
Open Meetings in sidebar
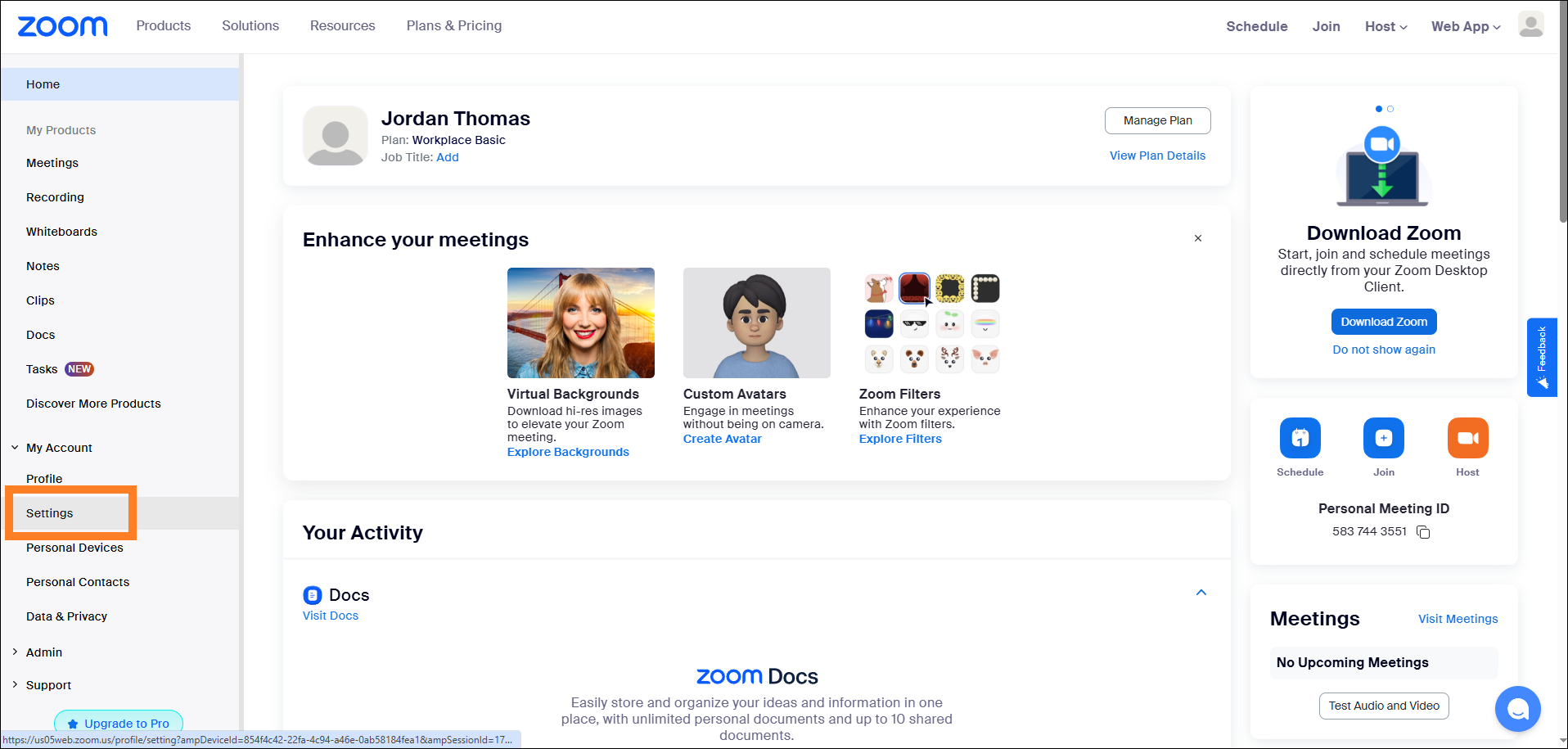[52, 163]
